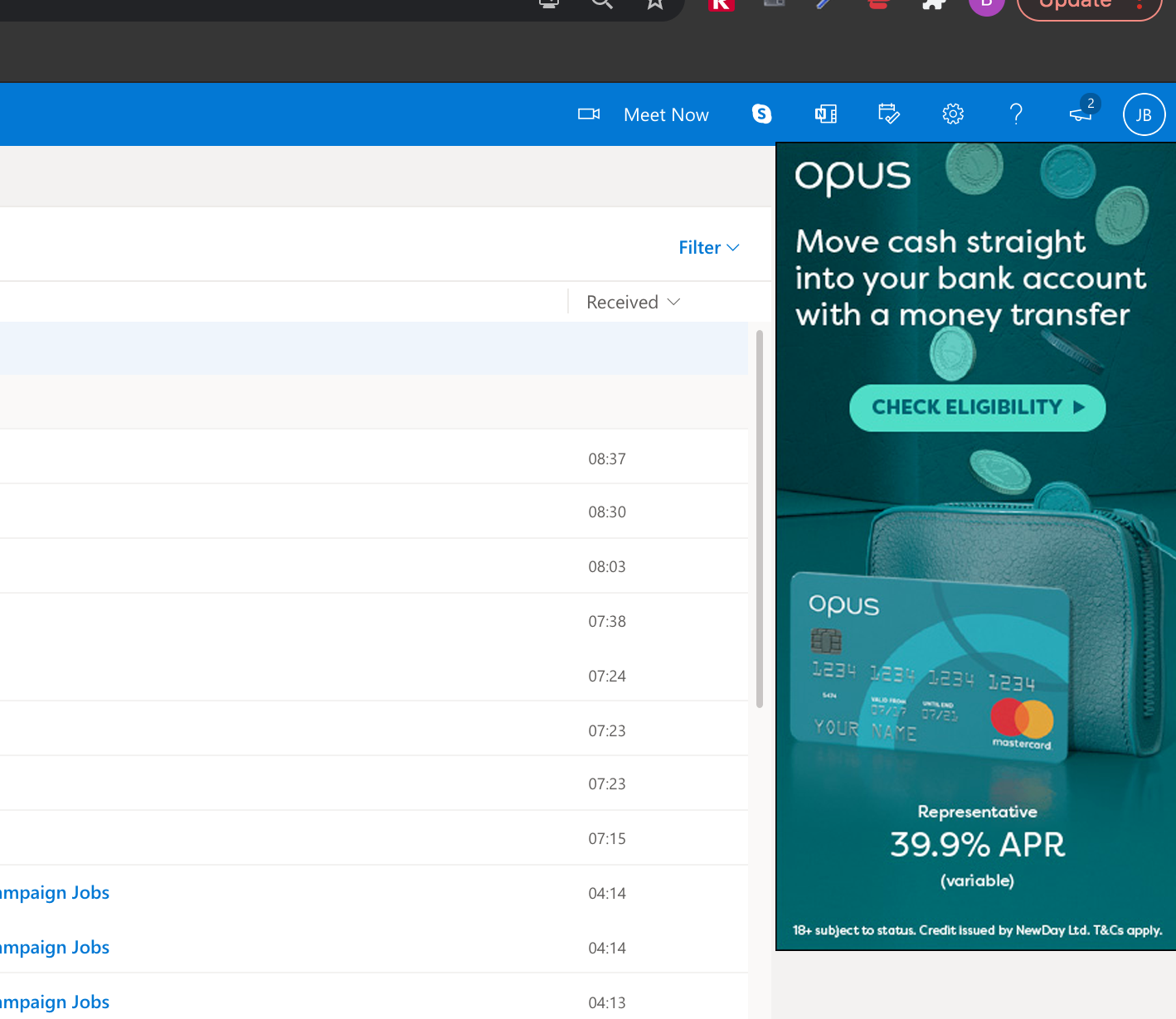Select the message received at 04:13
Image resolution: width=1176 pixels, height=1019 pixels.
(x=374, y=997)
